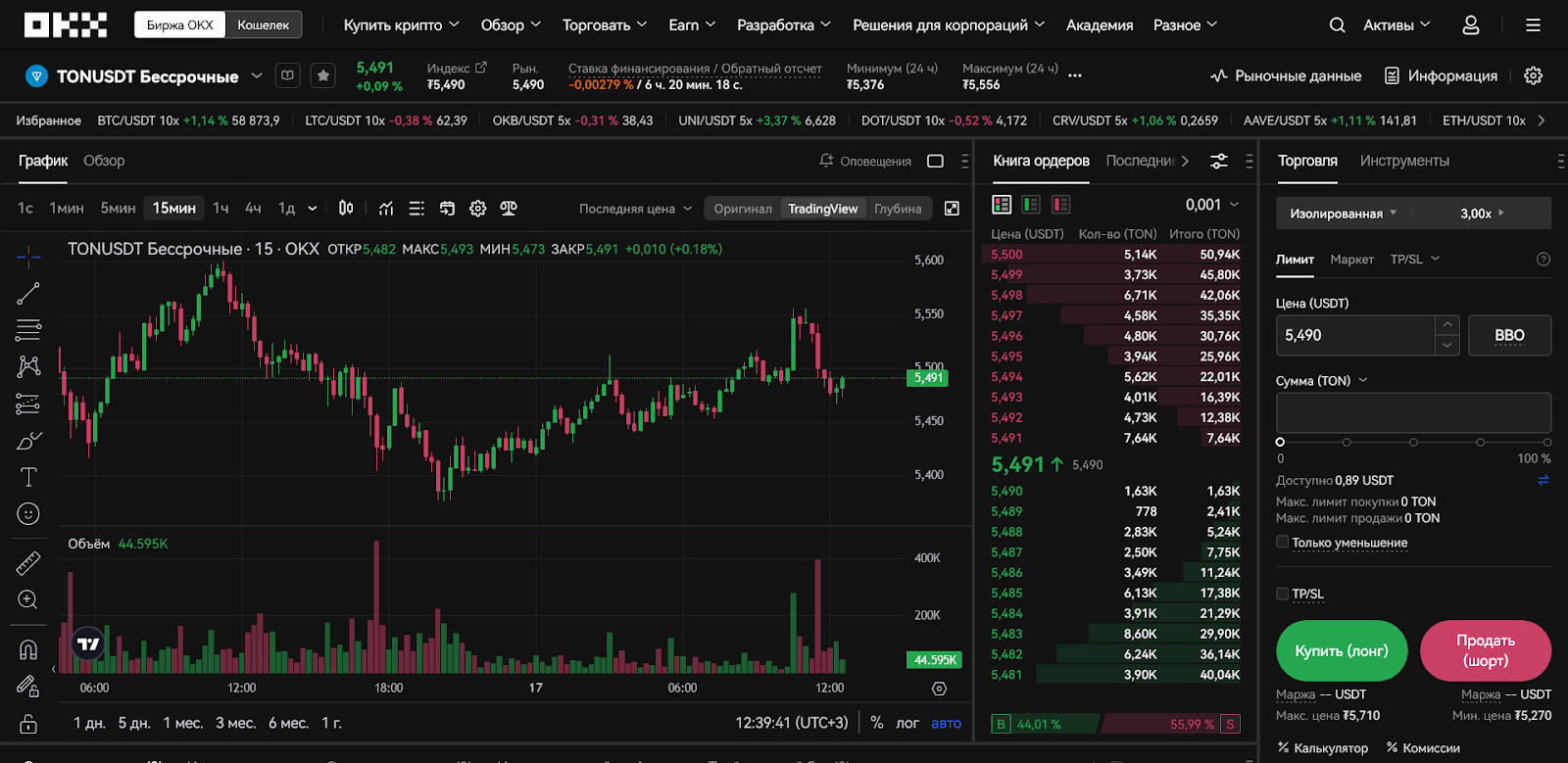Viewport: 1568px width, 763px height.
Task: Enable the "Только уменьшение" checkbox
Action: point(1282,542)
